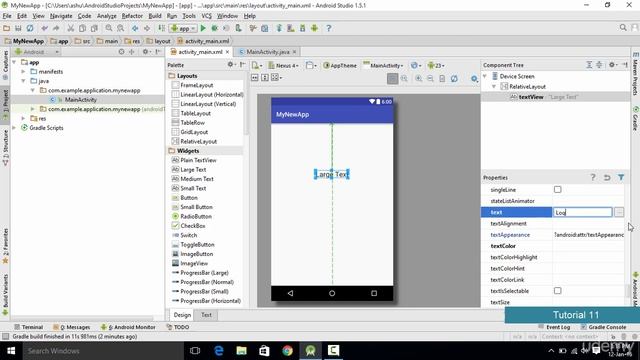Open the Android project view dropdown
640x360 pixels.
click(x=37, y=52)
